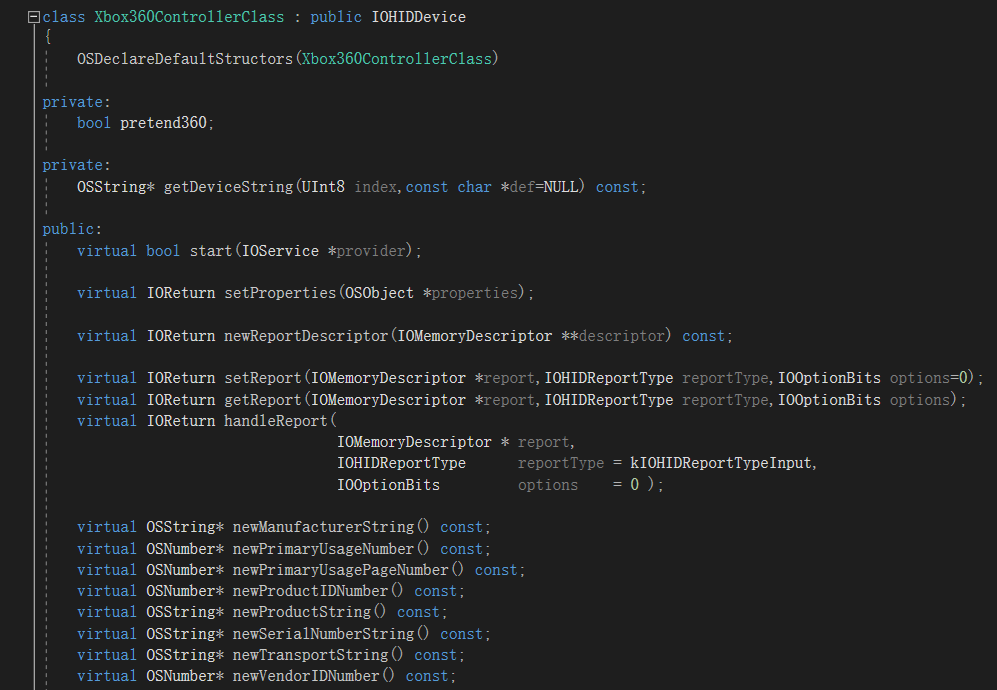Click the bool keyword before pretend360

(x=93, y=123)
